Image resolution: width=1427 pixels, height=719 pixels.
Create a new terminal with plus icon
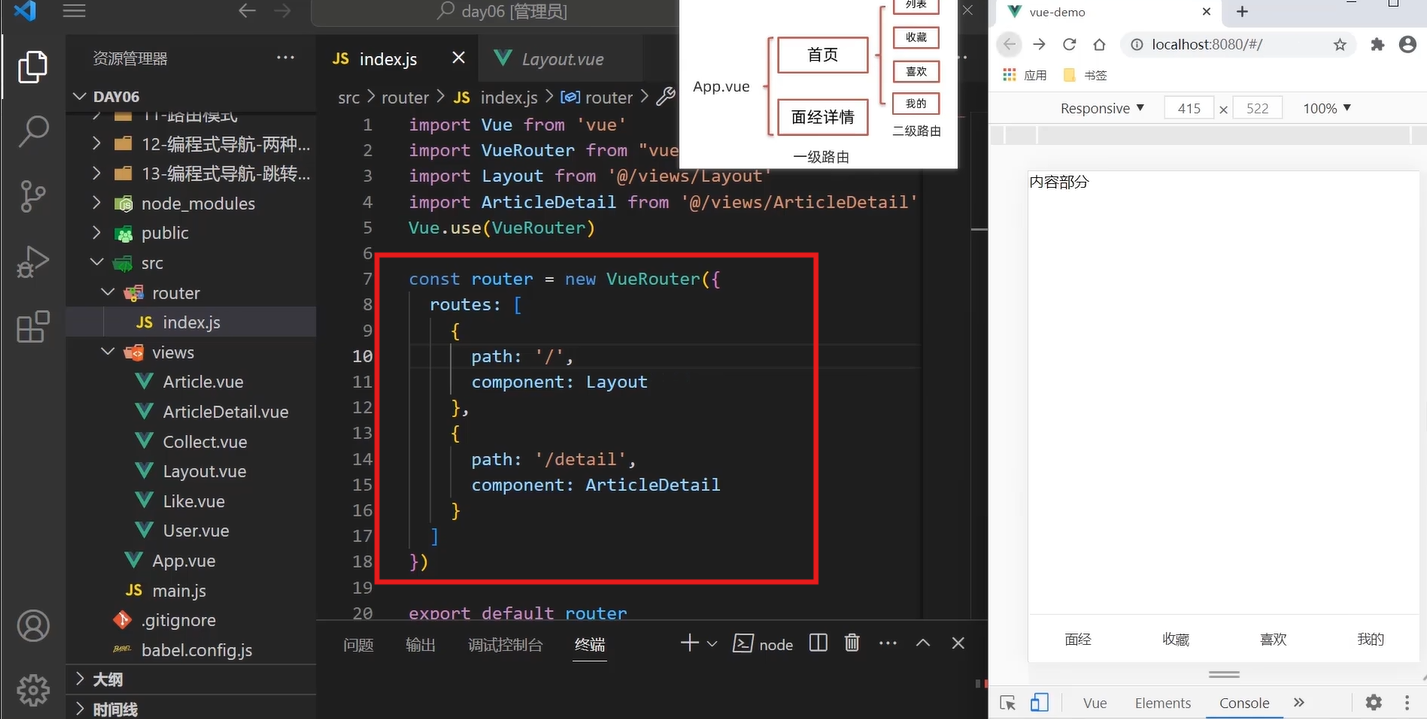point(689,643)
